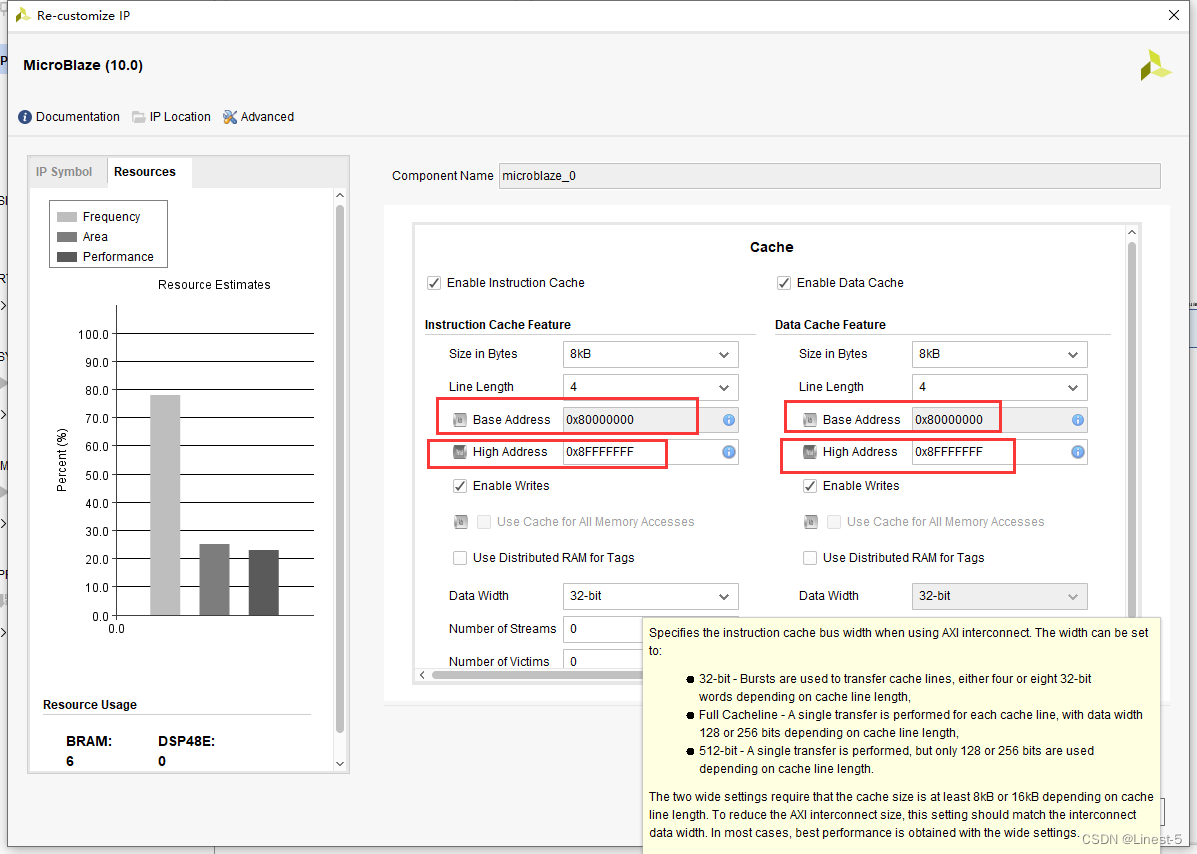Click info icon beside instruction cache Base Address

coord(729,420)
